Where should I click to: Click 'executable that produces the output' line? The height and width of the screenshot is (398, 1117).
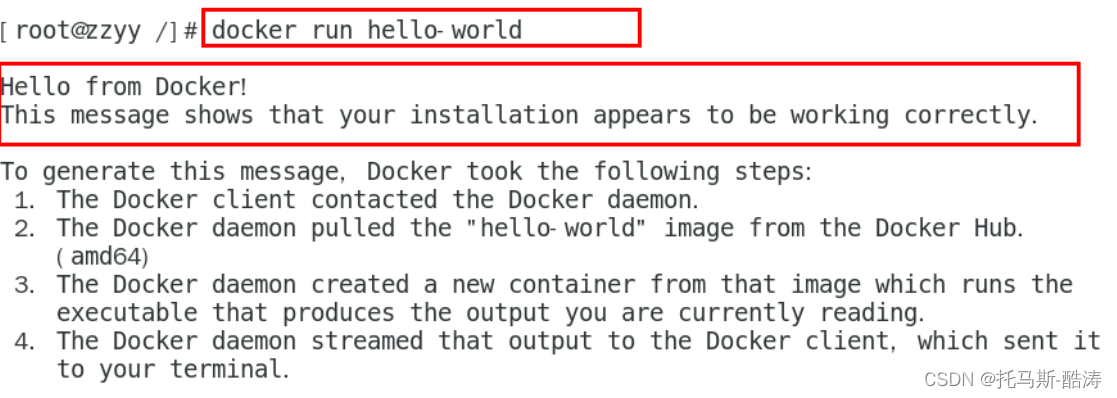pos(490,313)
